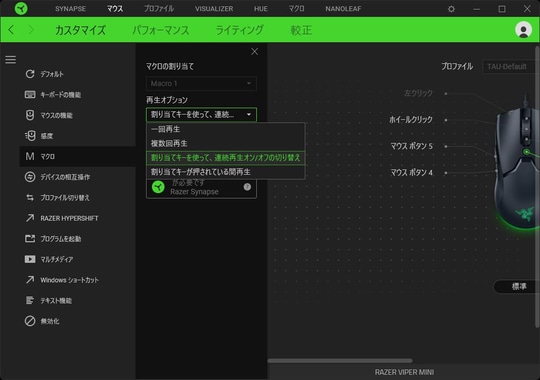
Task: Click the 無効化 disable icon
Action: pyautogui.click(x=30, y=321)
